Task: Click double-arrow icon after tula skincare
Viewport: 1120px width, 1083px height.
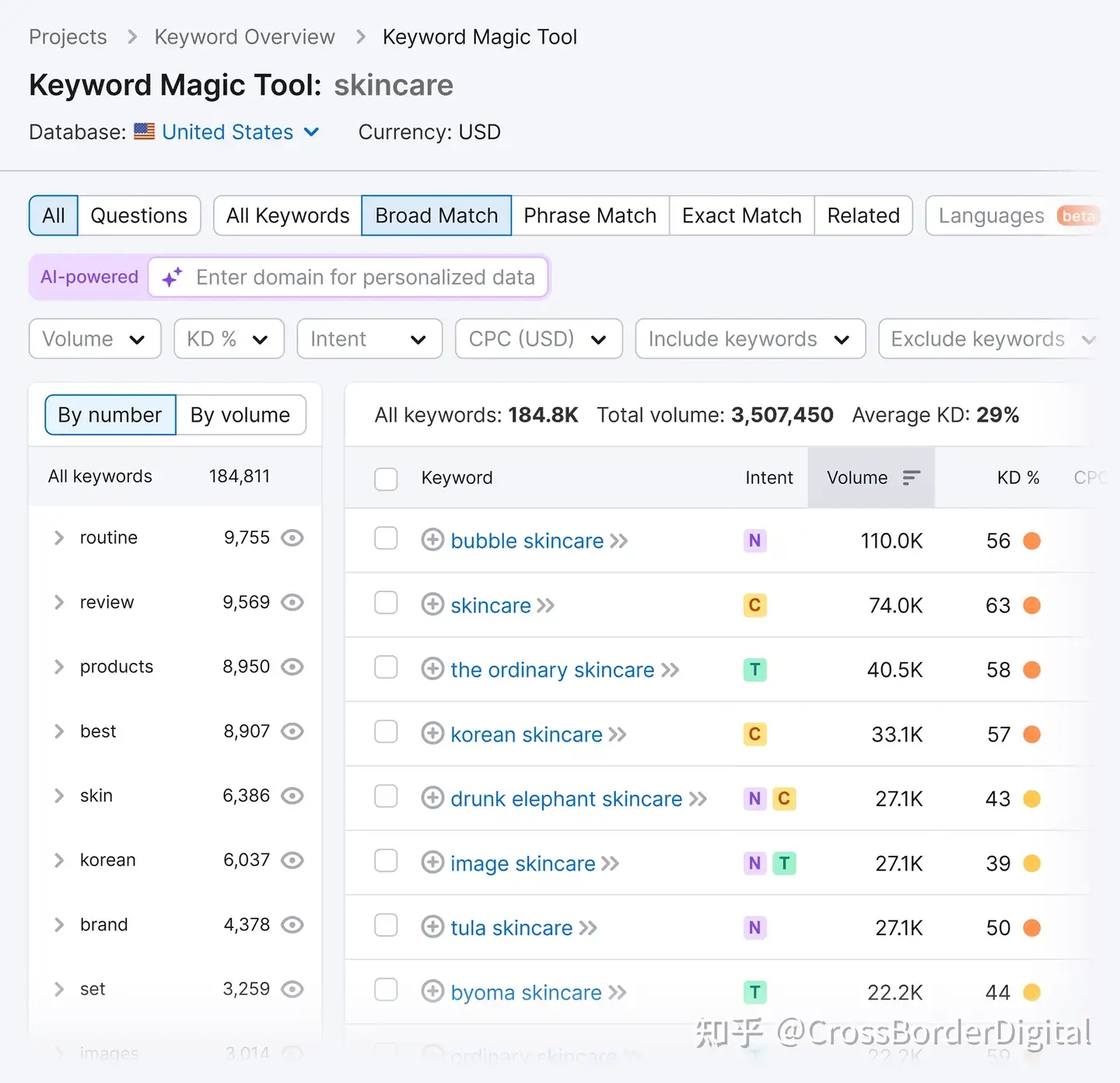Action: tap(588, 928)
